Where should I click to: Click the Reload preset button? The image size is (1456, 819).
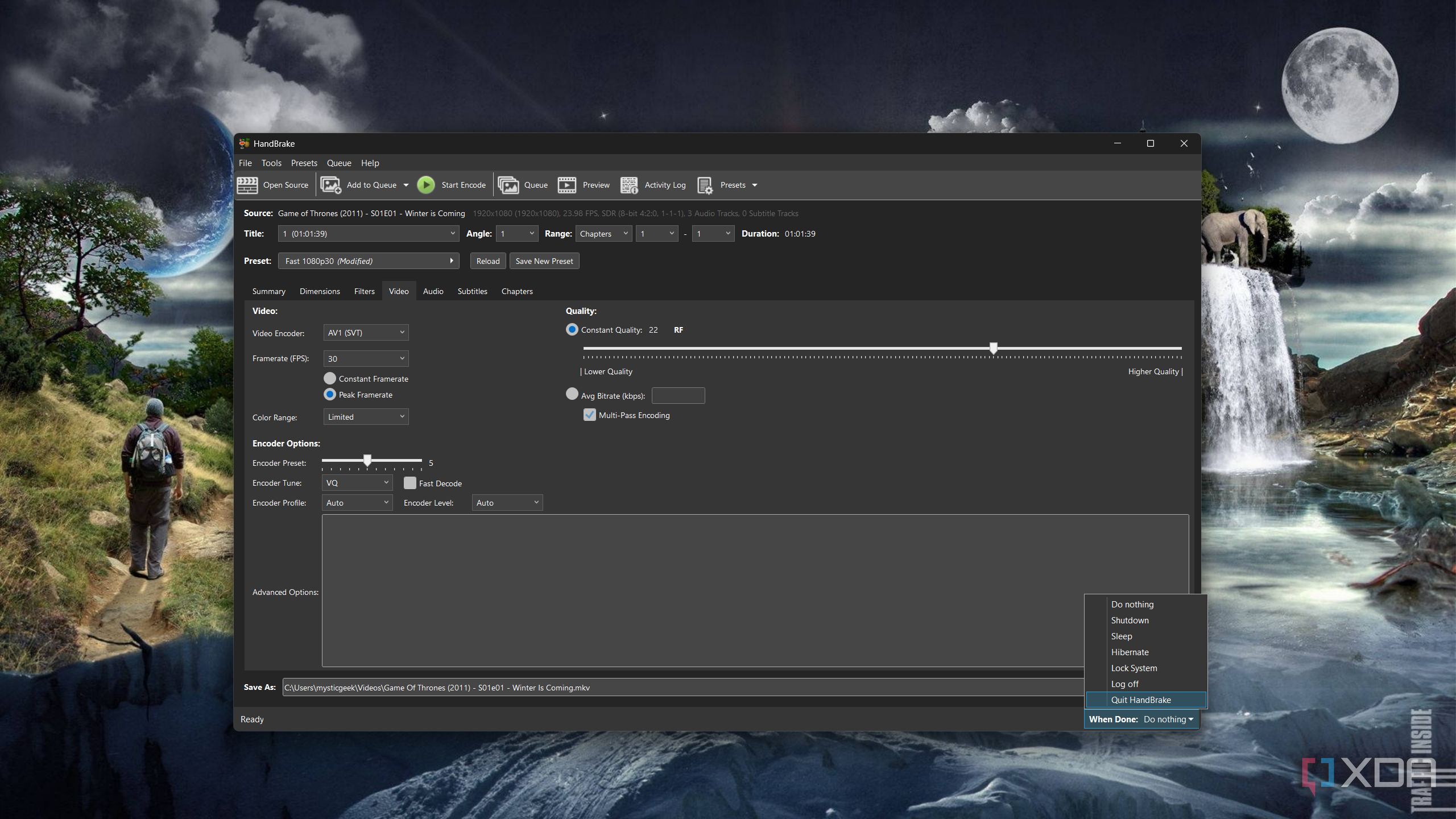click(x=488, y=260)
